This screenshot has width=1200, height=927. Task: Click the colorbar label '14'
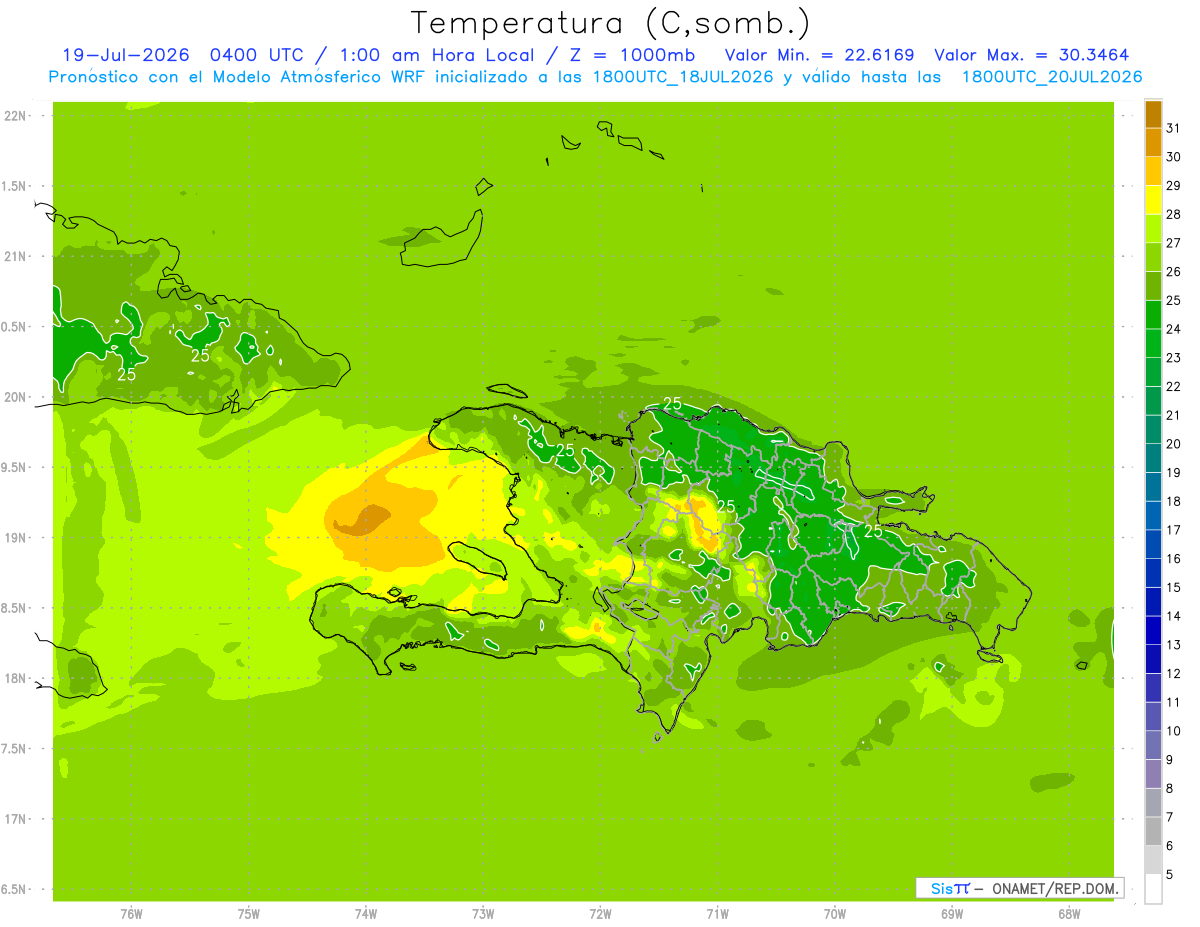[1173, 616]
